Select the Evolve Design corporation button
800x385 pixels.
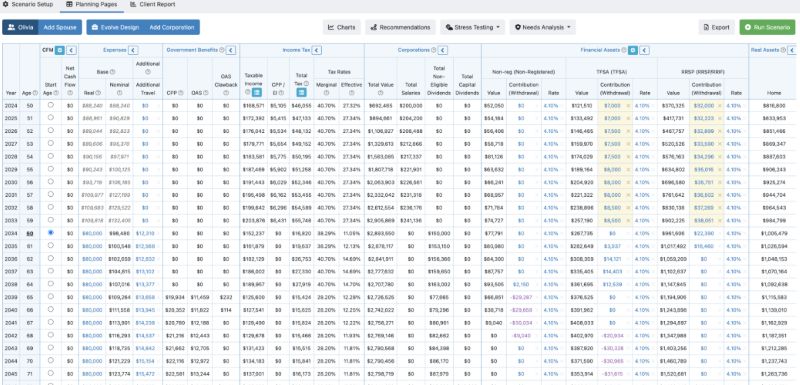click(x=115, y=27)
